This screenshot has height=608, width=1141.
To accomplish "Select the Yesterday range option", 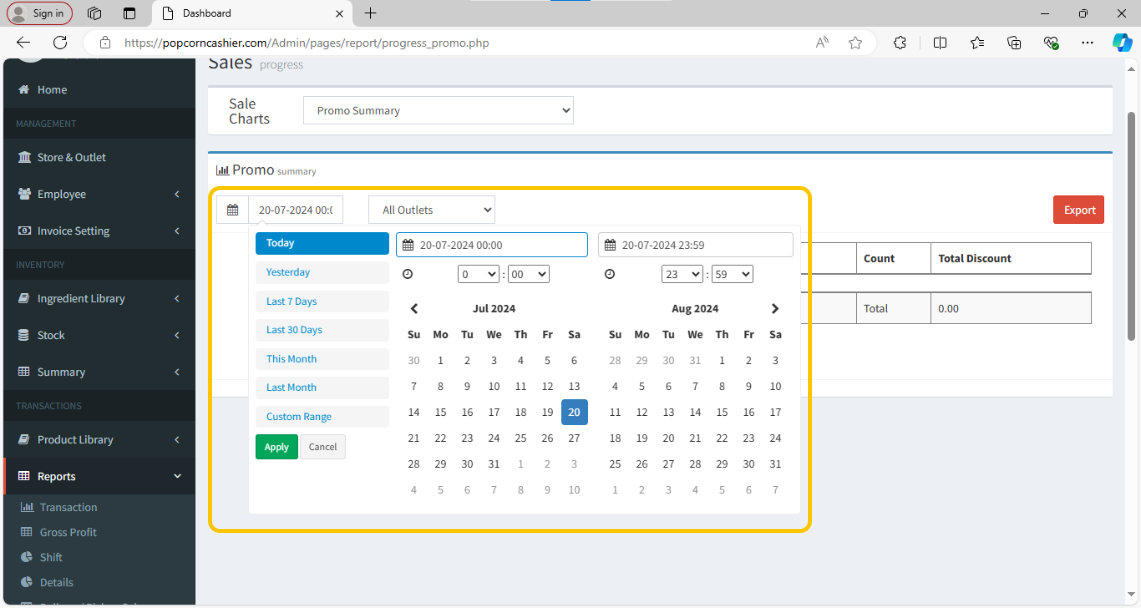I will (x=322, y=272).
